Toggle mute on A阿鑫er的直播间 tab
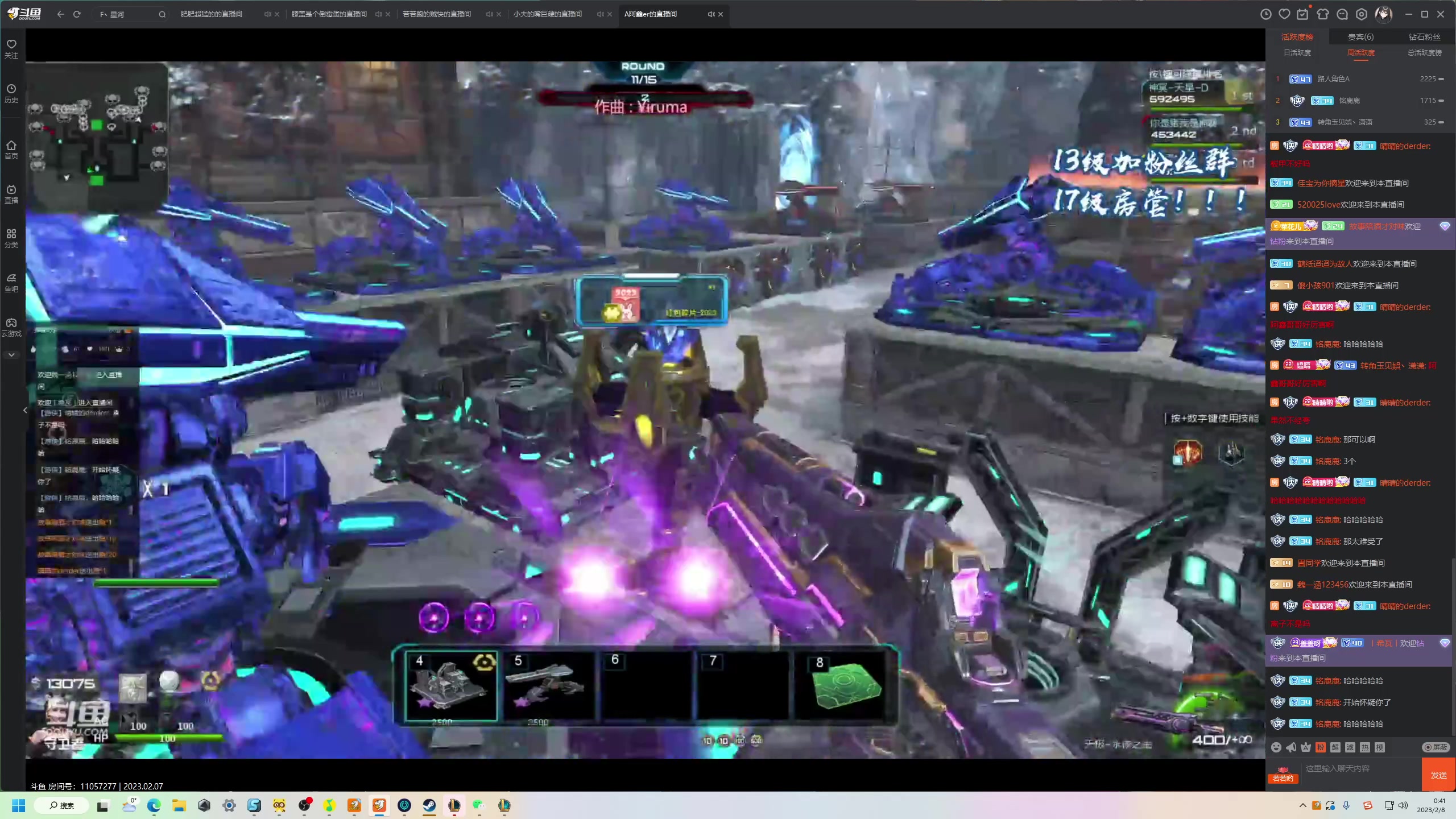Image resolution: width=1456 pixels, height=819 pixels. (711, 14)
